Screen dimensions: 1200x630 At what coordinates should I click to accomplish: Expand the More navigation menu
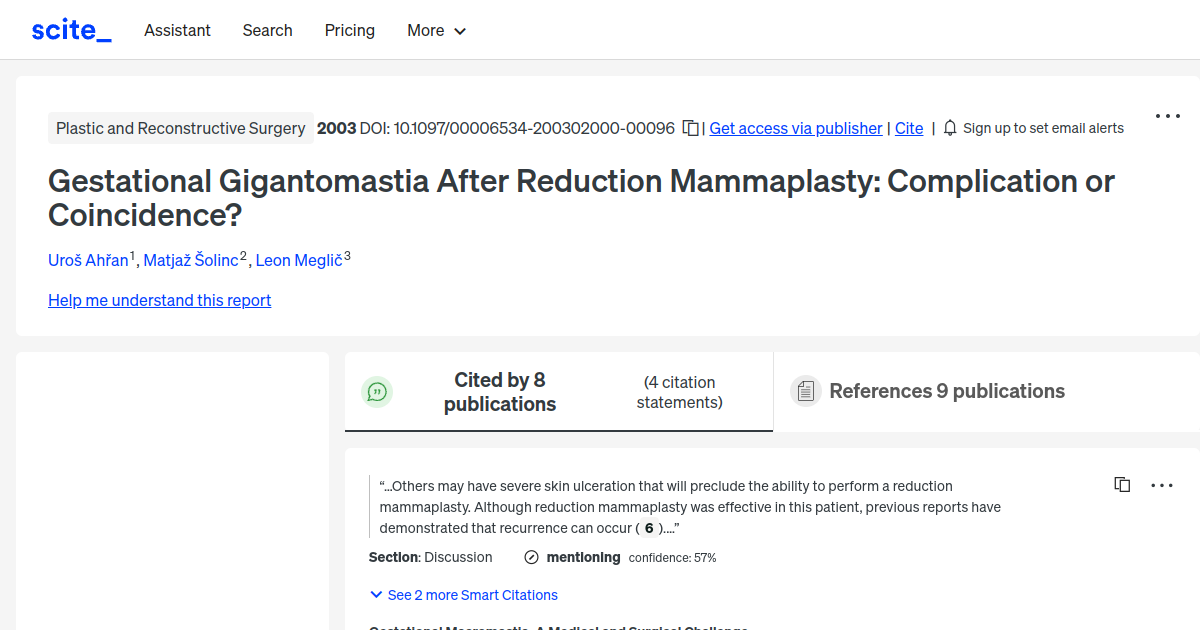point(436,30)
